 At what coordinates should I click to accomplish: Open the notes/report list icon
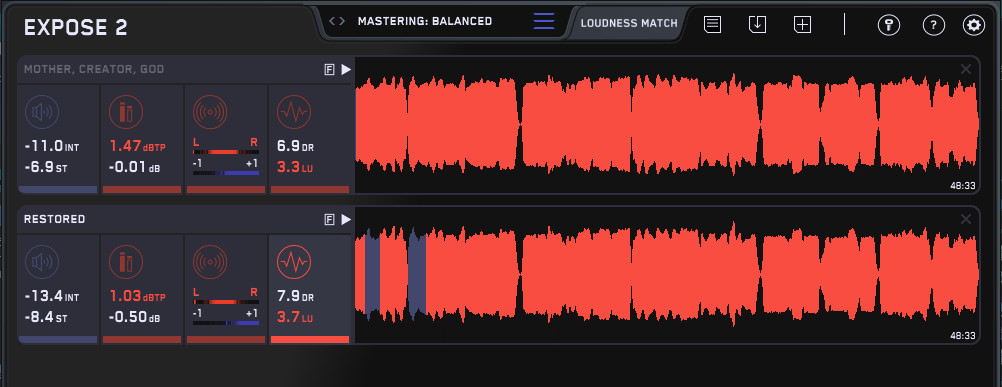(713, 25)
